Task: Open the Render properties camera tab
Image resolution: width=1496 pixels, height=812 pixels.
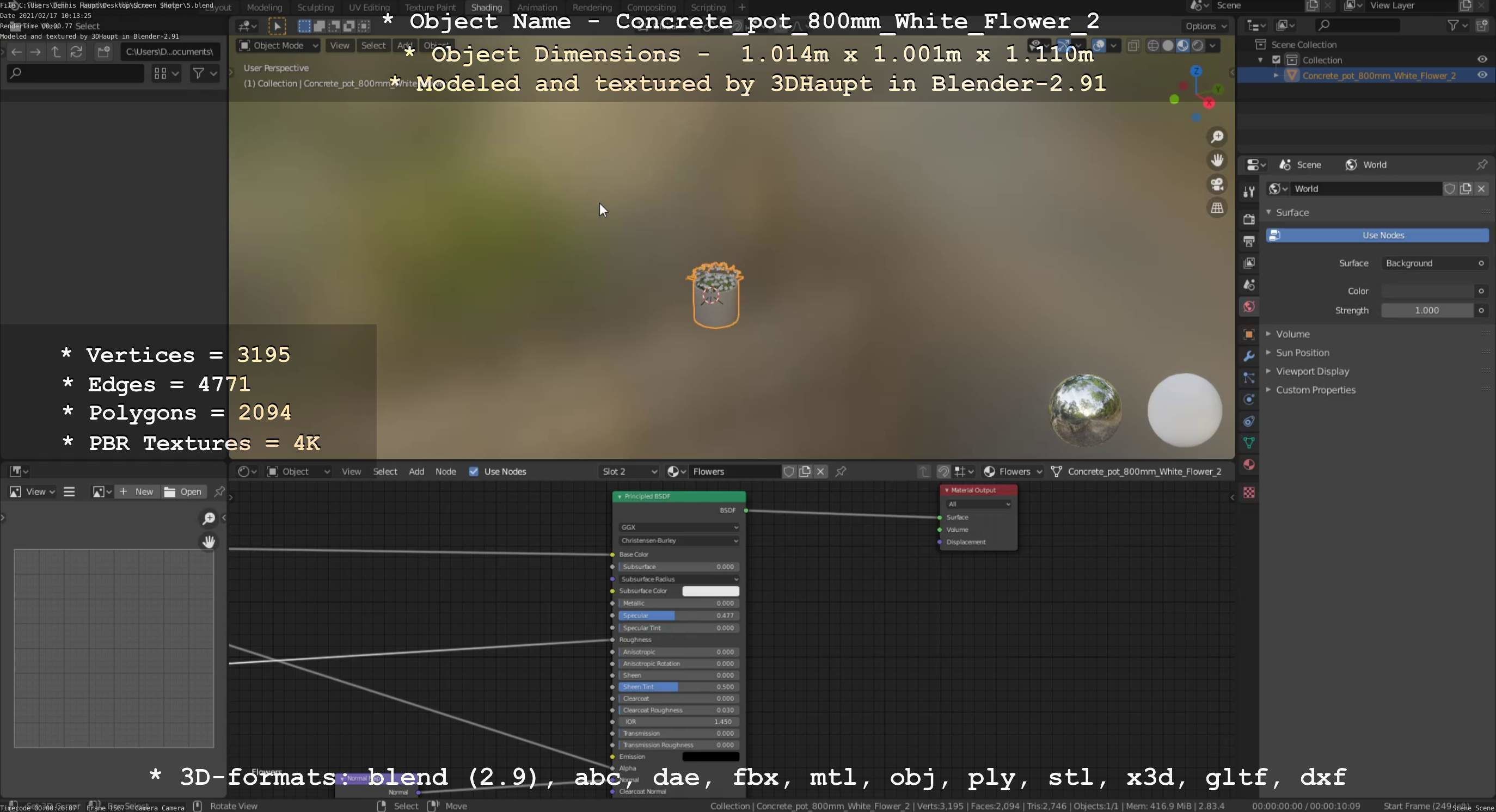Action: (1249, 219)
